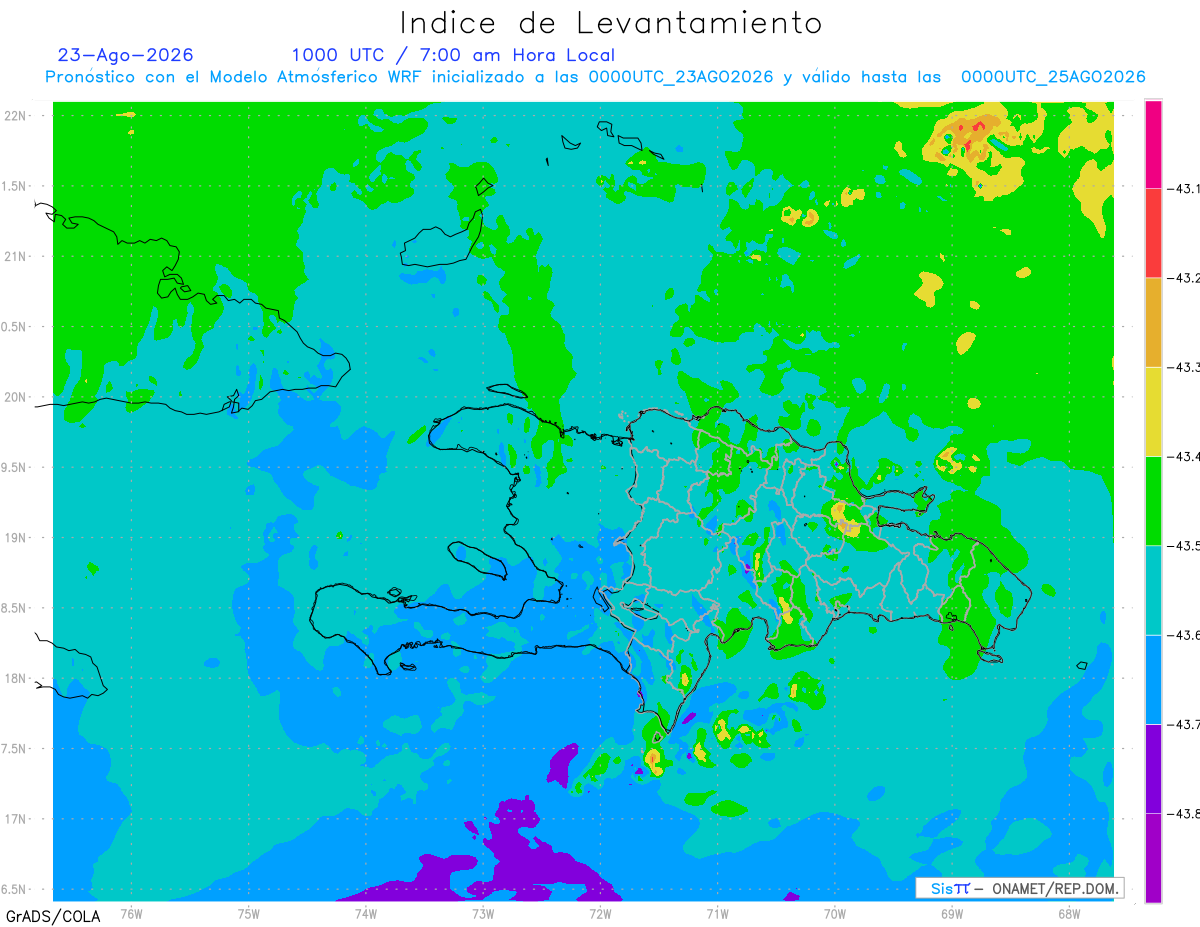
Task: Click "1000 UTC / 7:00 am Hora Local"
Action: [x=453, y=55]
